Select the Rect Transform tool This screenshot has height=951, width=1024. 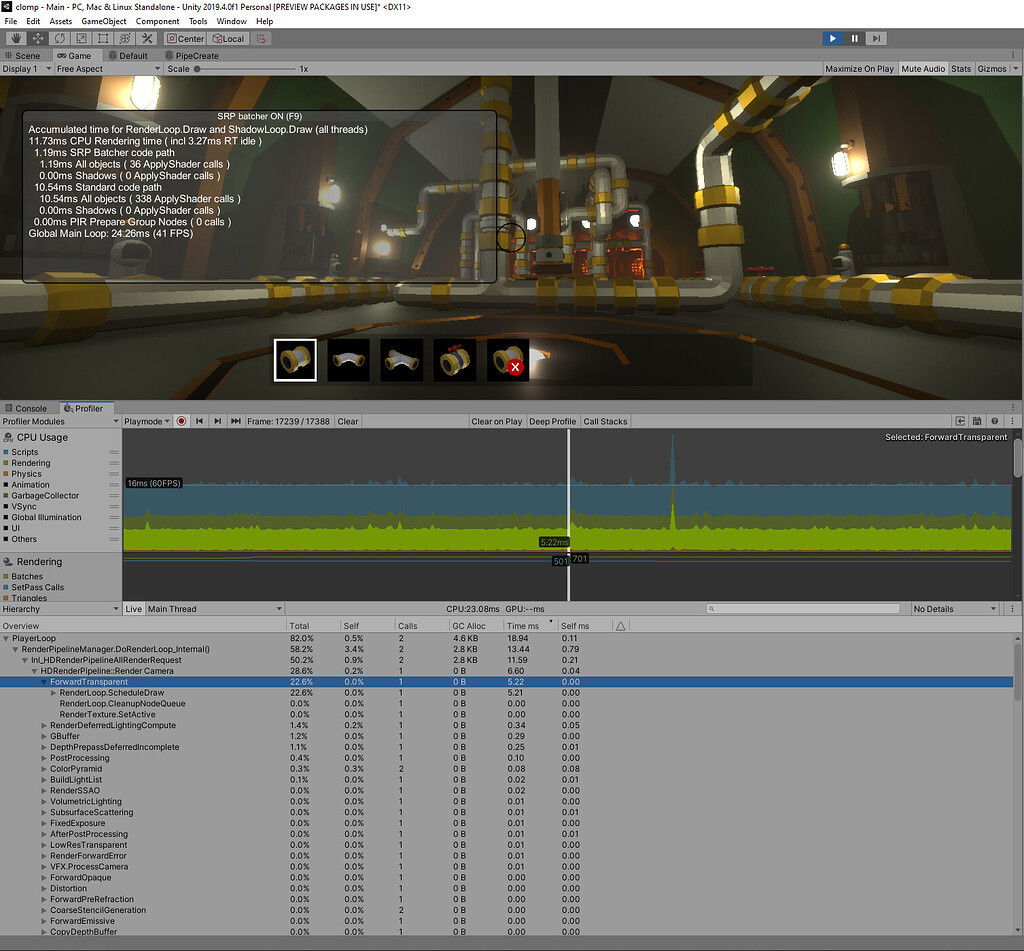[104, 38]
